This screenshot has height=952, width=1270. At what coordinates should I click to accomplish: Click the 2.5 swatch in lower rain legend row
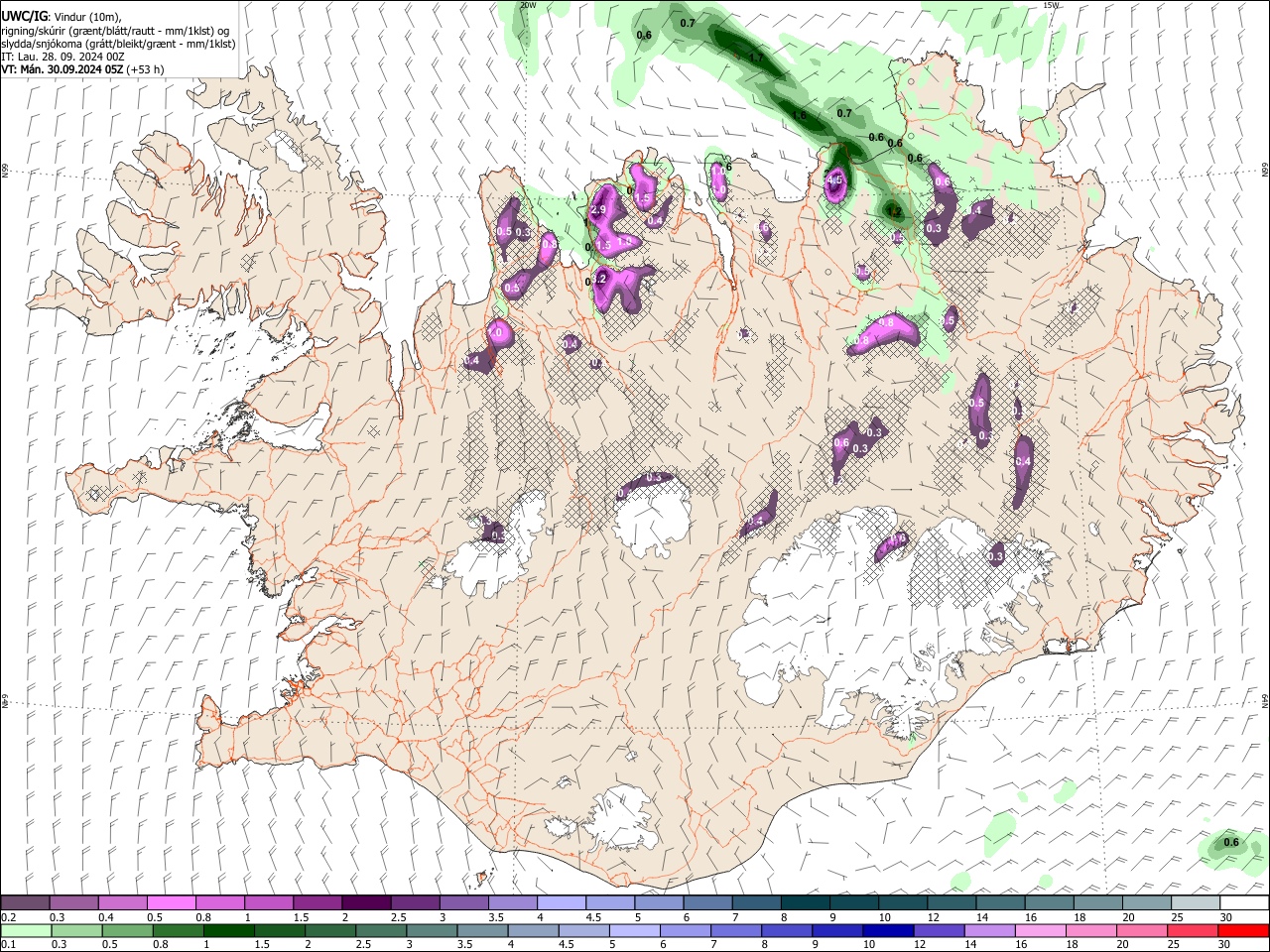coord(380,930)
